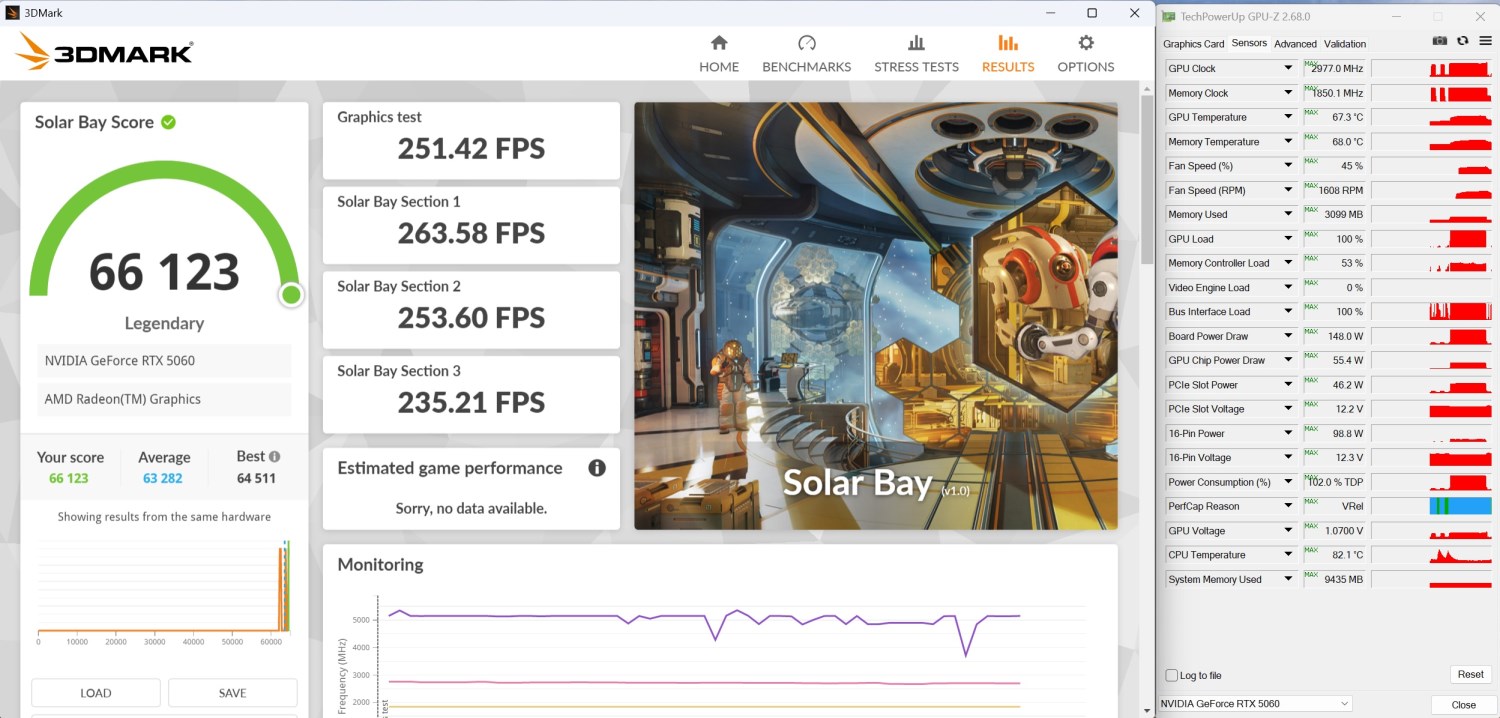The image size is (1500, 718).
Task: Open the Fan Speed (RPM) sensor dropdown
Action: tap(1288, 190)
